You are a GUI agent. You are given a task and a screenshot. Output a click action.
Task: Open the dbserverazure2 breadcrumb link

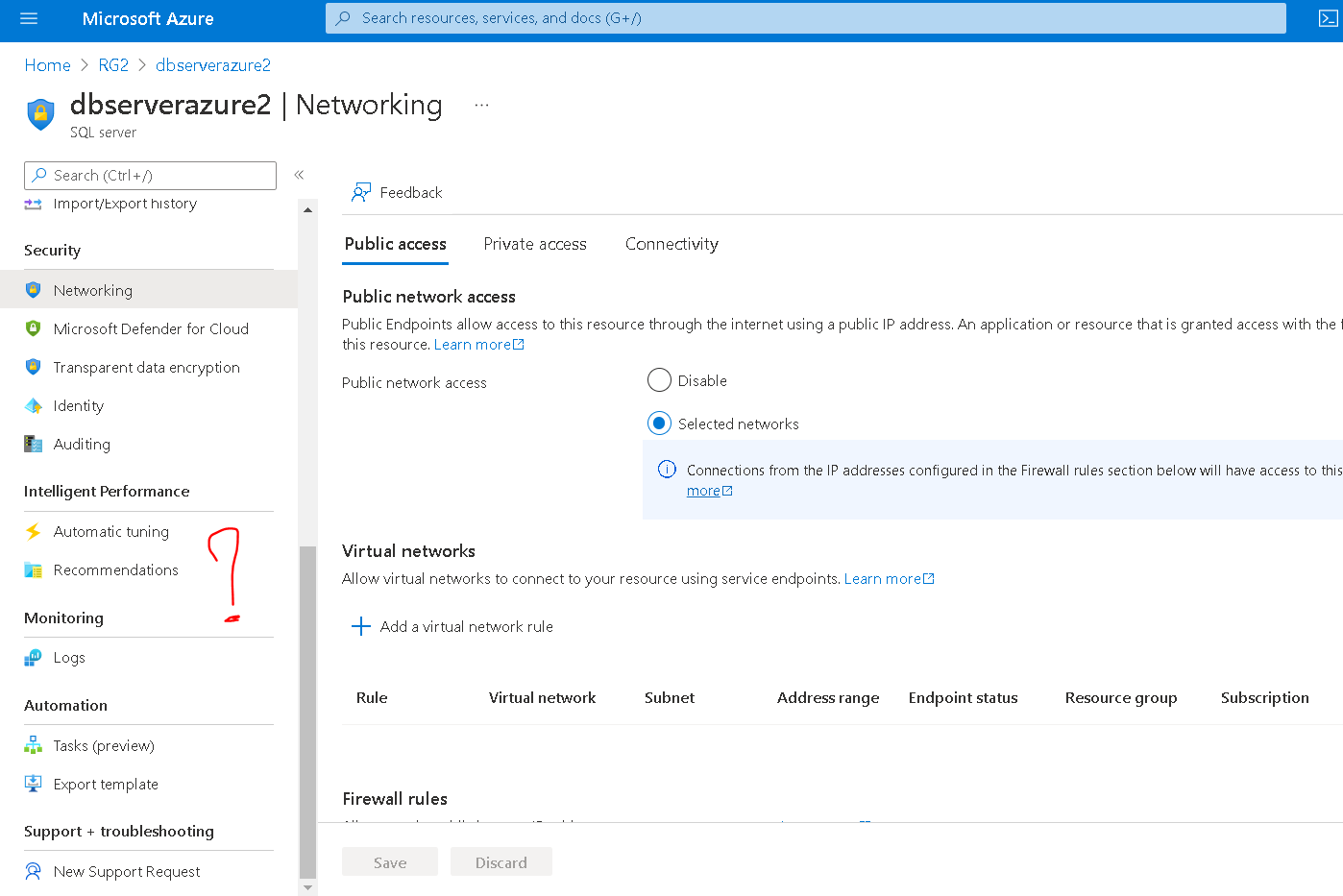click(x=213, y=65)
